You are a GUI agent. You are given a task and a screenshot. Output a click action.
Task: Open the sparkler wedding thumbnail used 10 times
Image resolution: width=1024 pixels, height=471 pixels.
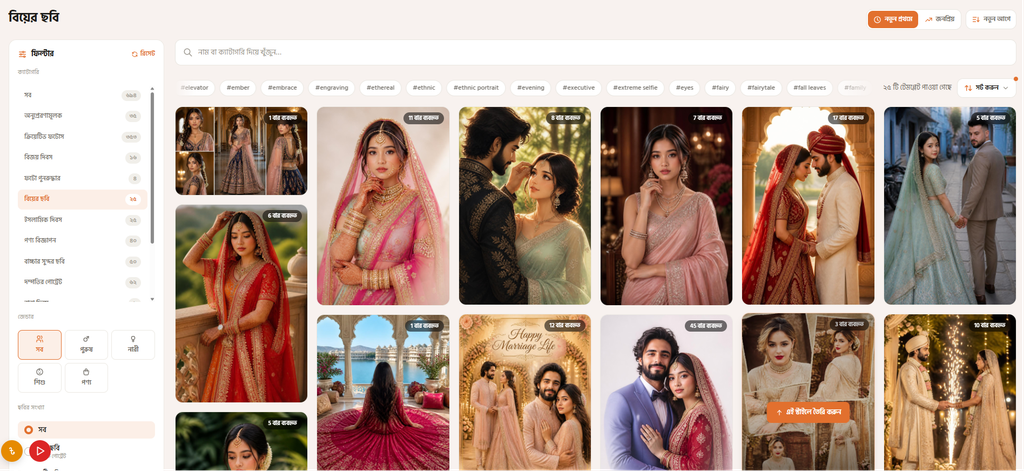pos(950,392)
